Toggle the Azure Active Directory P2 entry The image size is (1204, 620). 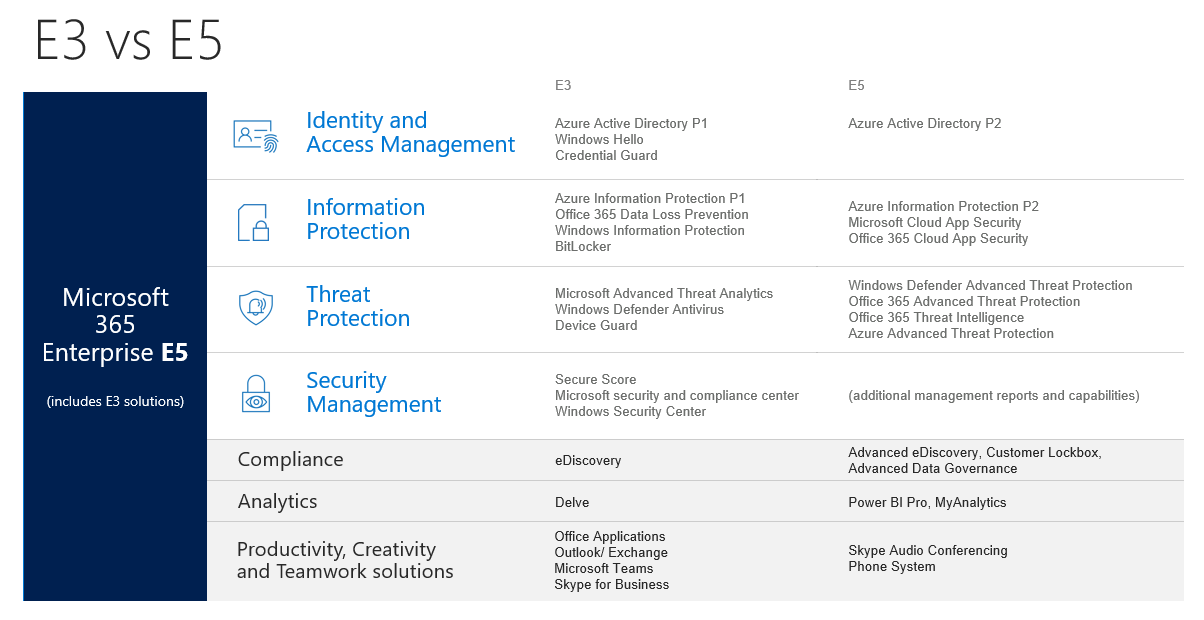[923, 123]
